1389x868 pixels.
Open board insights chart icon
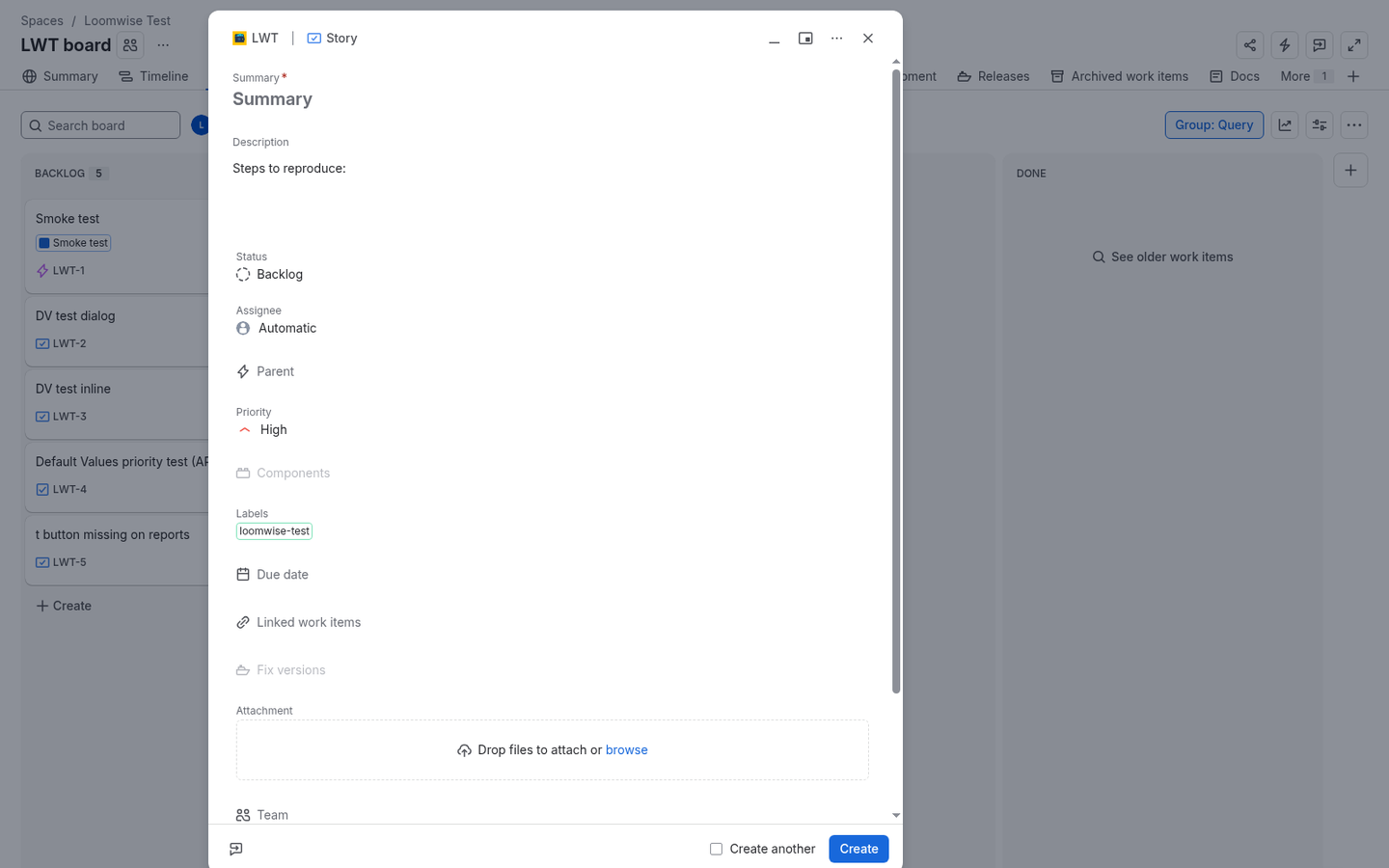coord(1285,125)
